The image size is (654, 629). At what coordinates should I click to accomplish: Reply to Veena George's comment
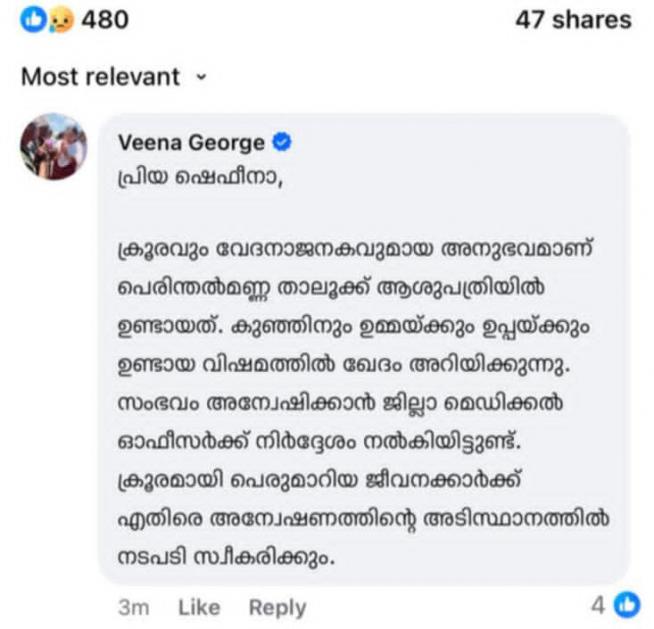[x=277, y=606]
